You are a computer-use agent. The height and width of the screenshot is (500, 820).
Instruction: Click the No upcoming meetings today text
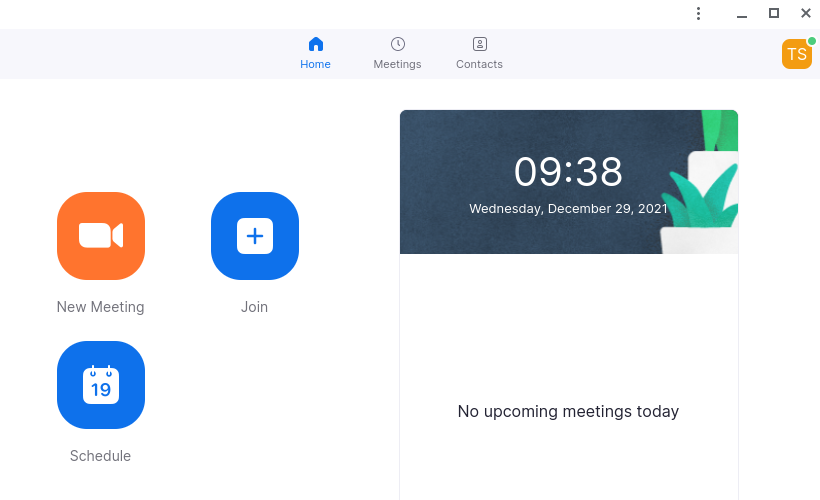click(x=568, y=412)
